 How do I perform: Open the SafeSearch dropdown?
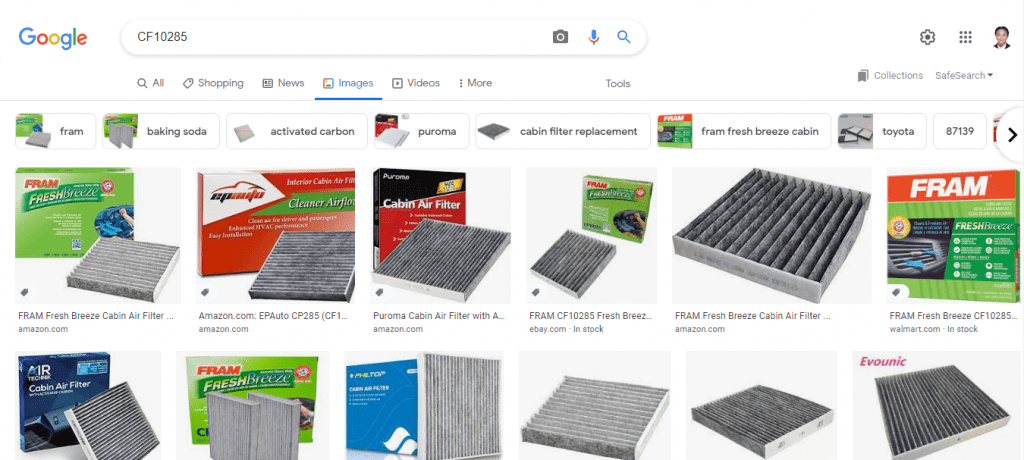click(x=964, y=75)
